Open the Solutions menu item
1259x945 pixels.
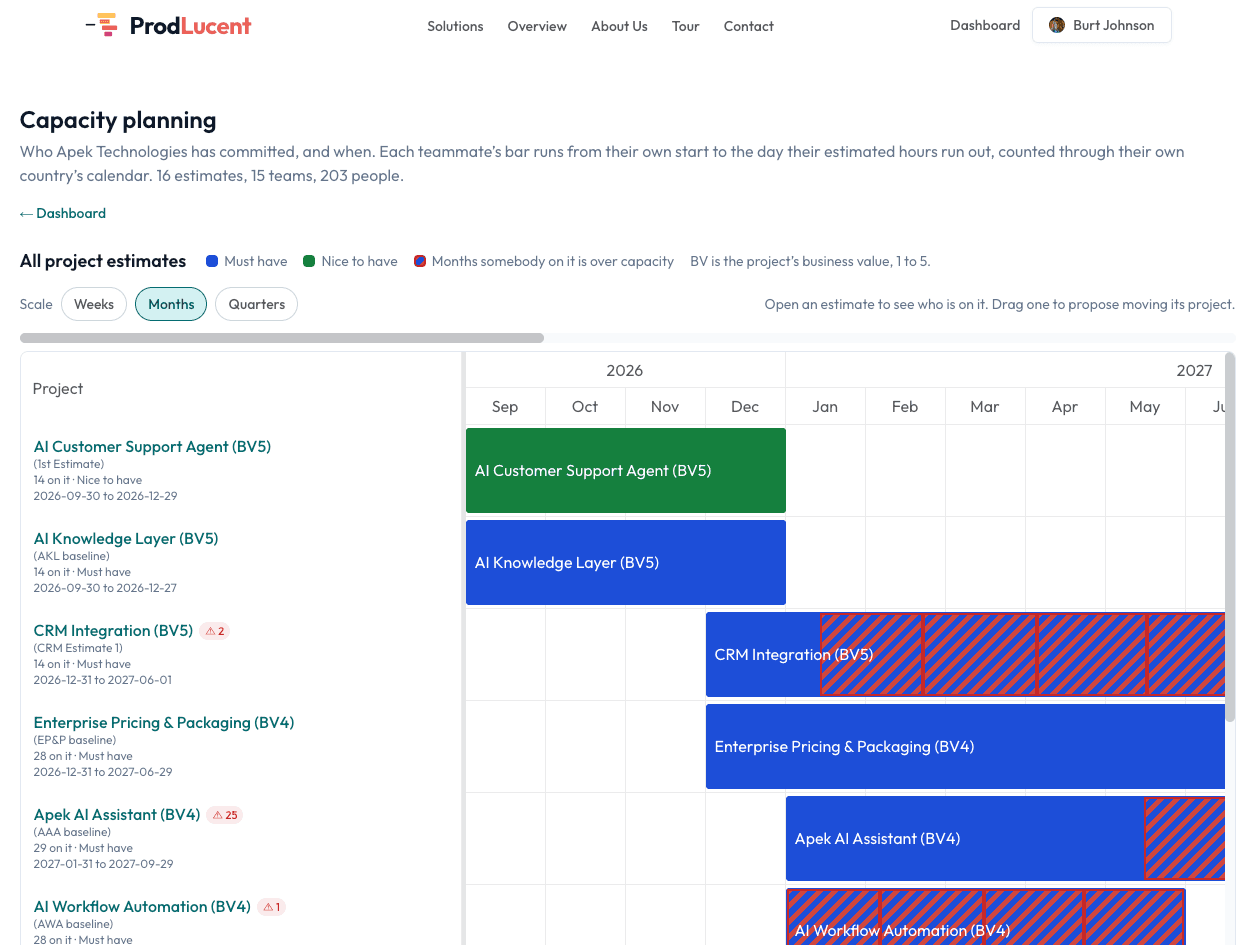click(x=455, y=26)
